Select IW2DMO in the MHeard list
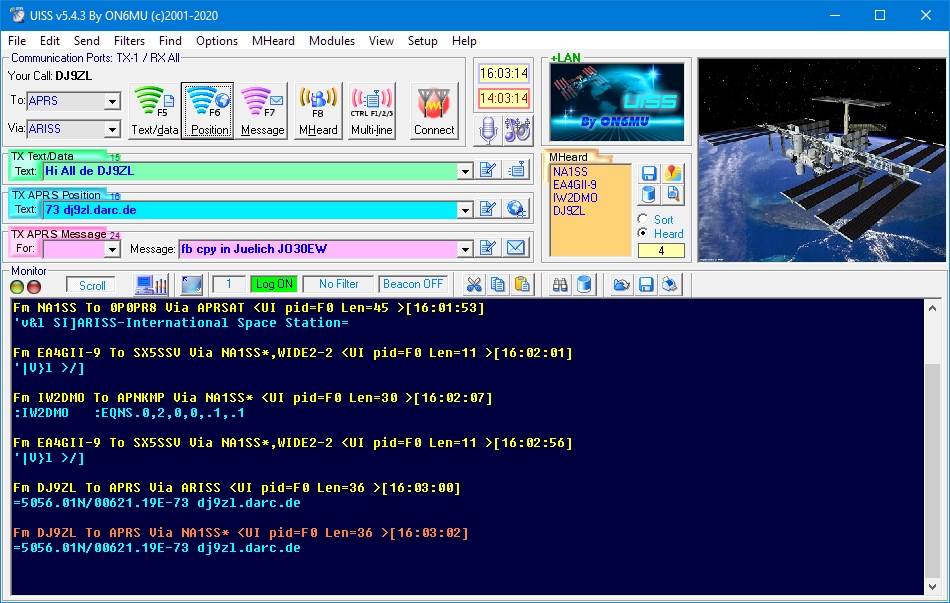The width and height of the screenshot is (950, 603). pyautogui.click(x=575, y=198)
